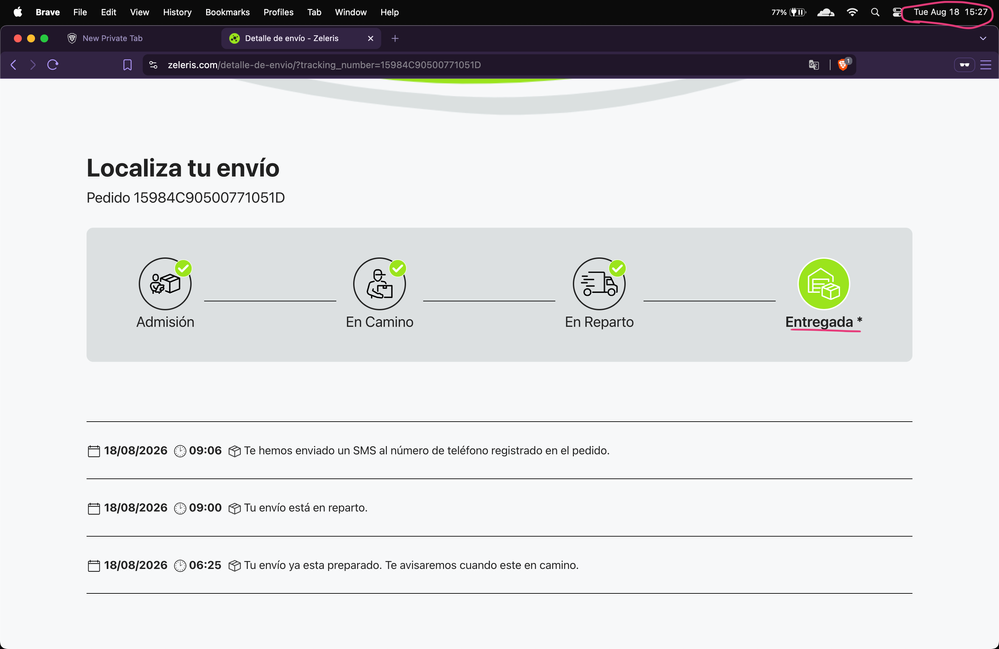Click the Localiza tu envío heading
This screenshot has height=649, width=999.
click(183, 168)
